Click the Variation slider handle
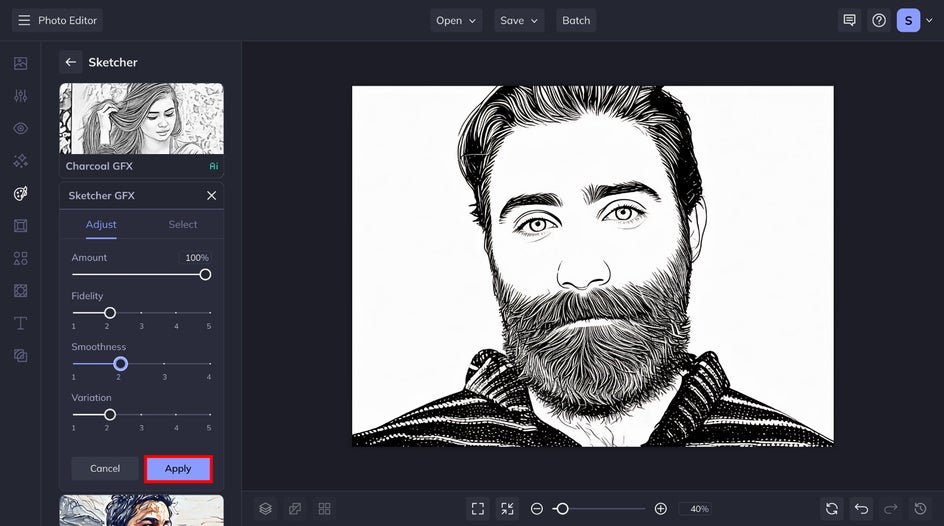Screen dimensions: 944x526 tap(110, 415)
